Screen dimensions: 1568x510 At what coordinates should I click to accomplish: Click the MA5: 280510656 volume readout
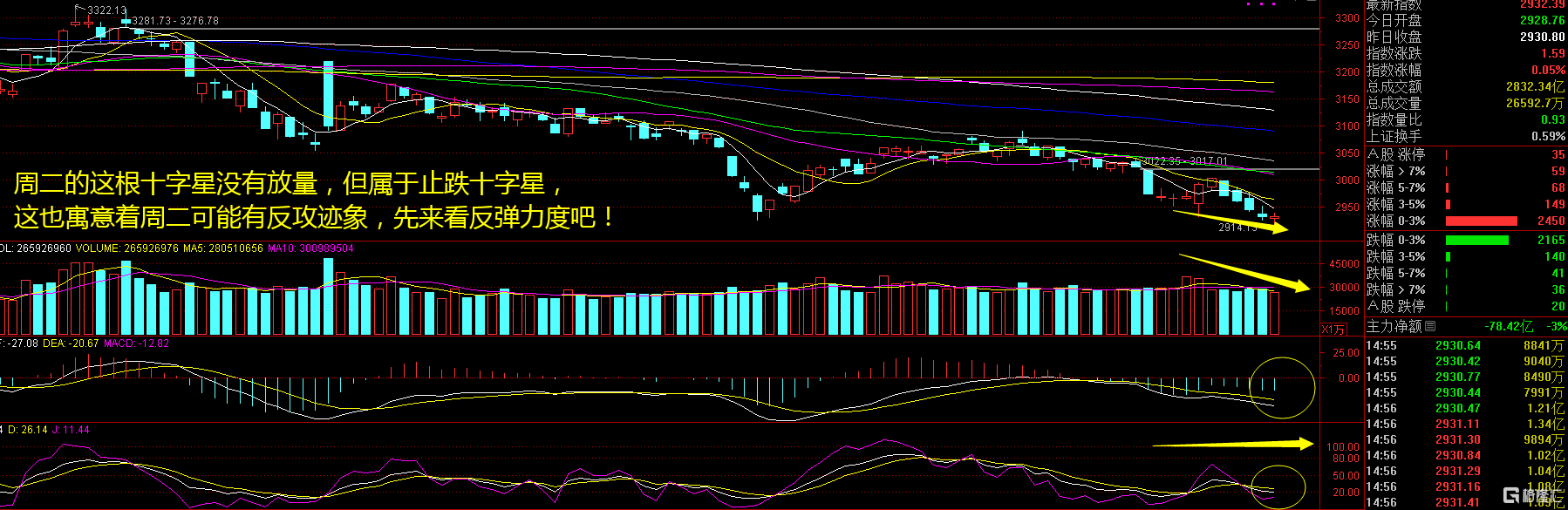click(x=223, y=248)
